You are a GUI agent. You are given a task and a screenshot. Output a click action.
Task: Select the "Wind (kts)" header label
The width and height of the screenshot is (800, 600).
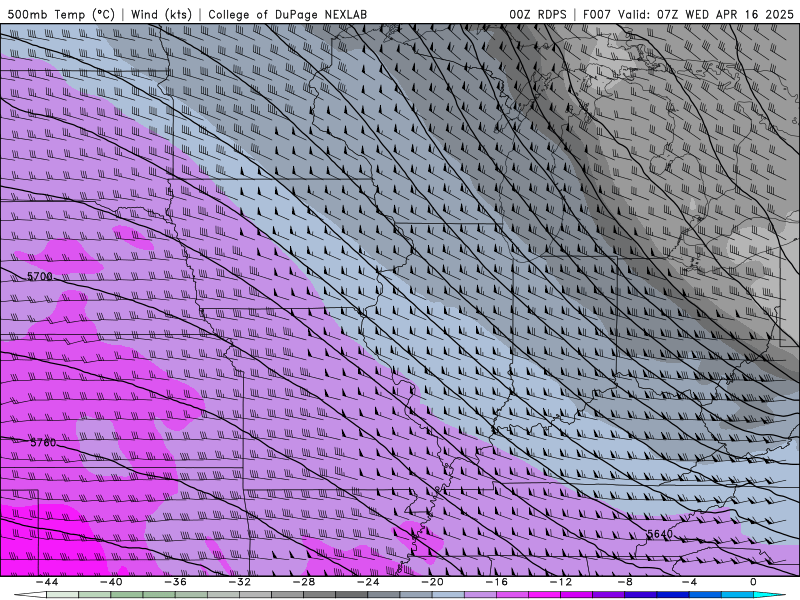[161, 14]
